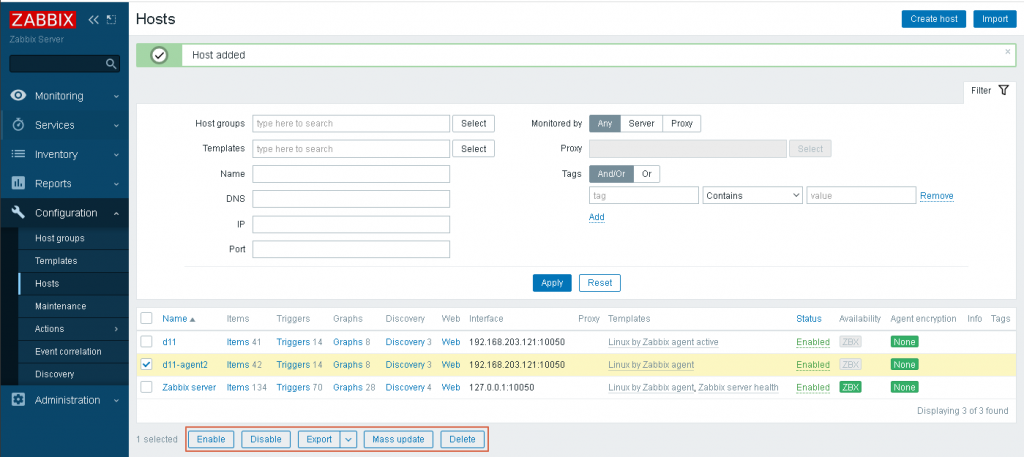The image size is (1024, 457).
Task: Focus the Name filter input
Action: tap(351, 174)
